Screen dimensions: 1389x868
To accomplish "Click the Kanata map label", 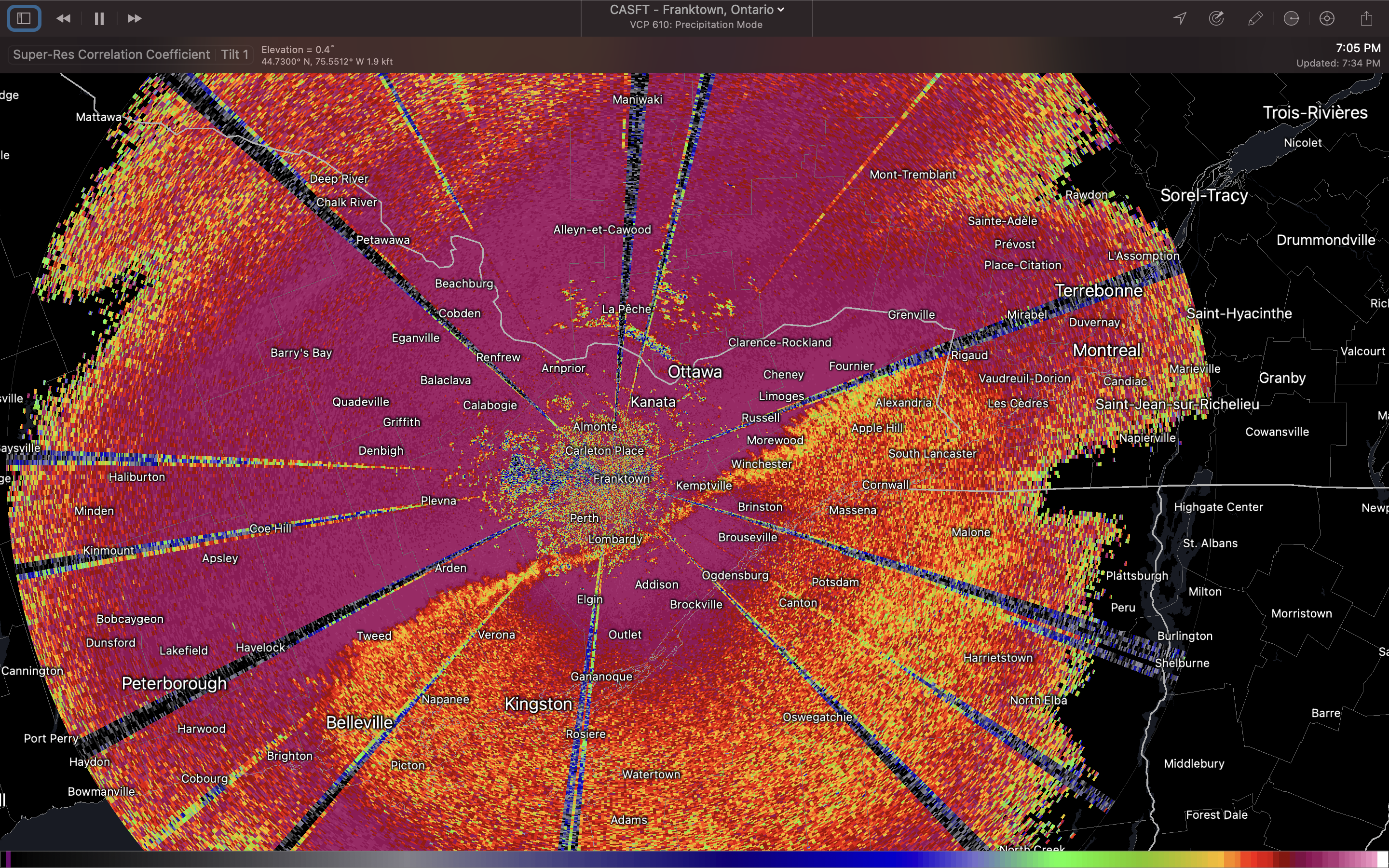I will click(x=653, y=402).
